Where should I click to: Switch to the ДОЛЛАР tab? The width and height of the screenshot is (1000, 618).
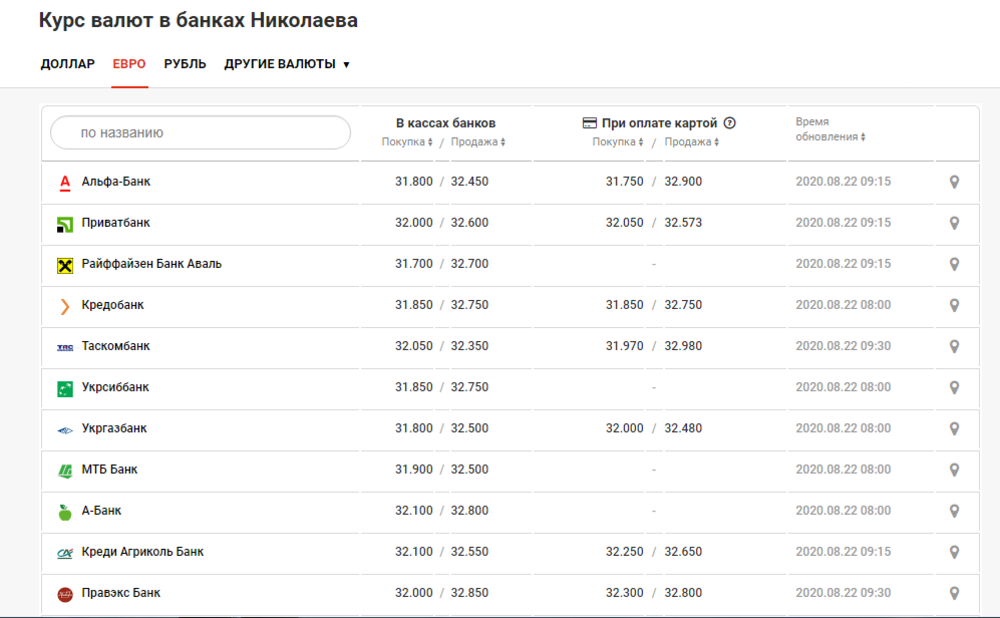(x=68, y=64)
